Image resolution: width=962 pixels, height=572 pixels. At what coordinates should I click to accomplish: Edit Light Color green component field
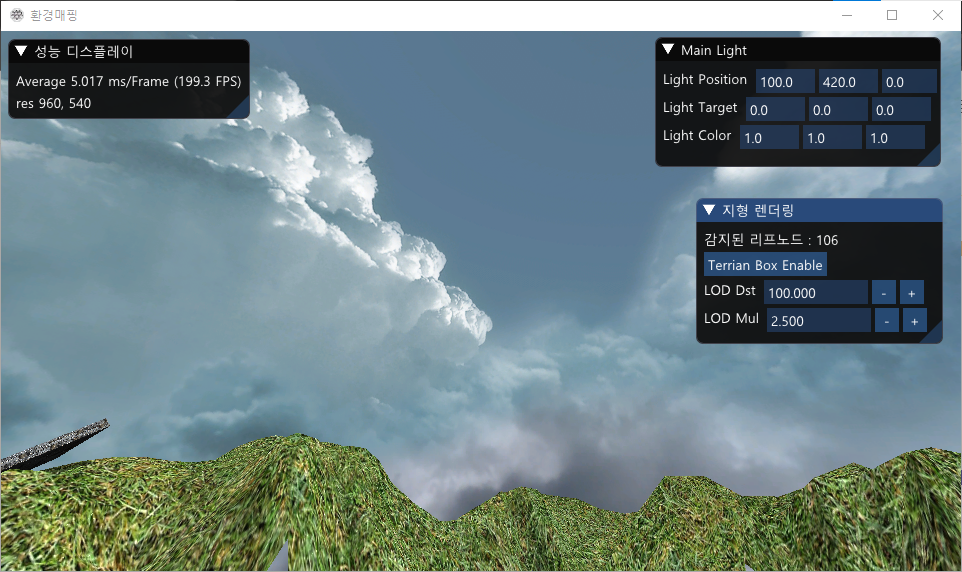pos(833,137)
